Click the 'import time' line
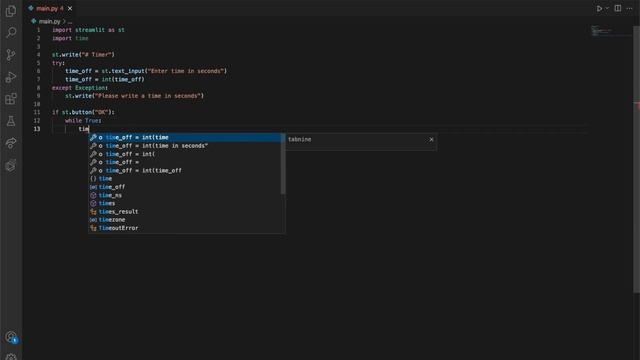The width and height of the screenshot is (640, 360). click(x=70, y=38)
